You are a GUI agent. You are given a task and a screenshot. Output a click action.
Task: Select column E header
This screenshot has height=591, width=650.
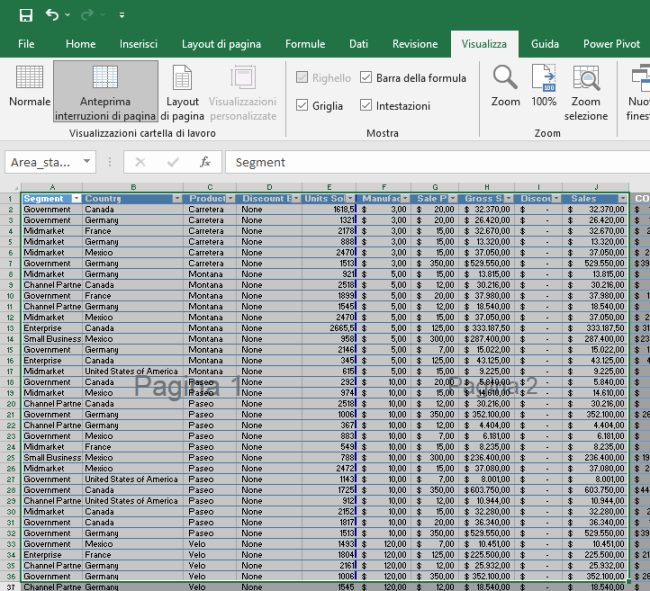tap(329, 187)
